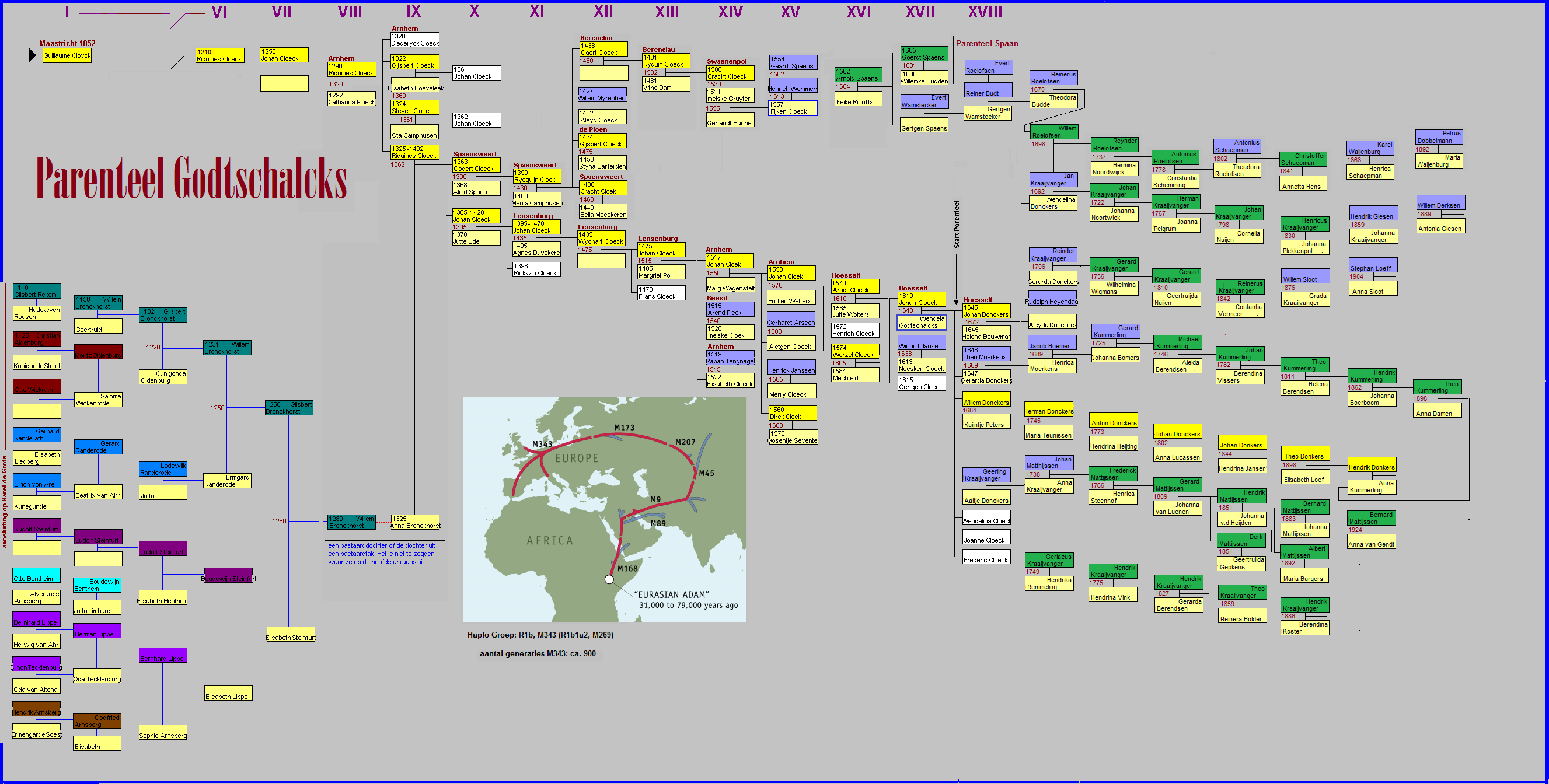1549x784 pixels.
Task: Select the Wendela Godtschalcks box
Action: click(x=921, y=323)
